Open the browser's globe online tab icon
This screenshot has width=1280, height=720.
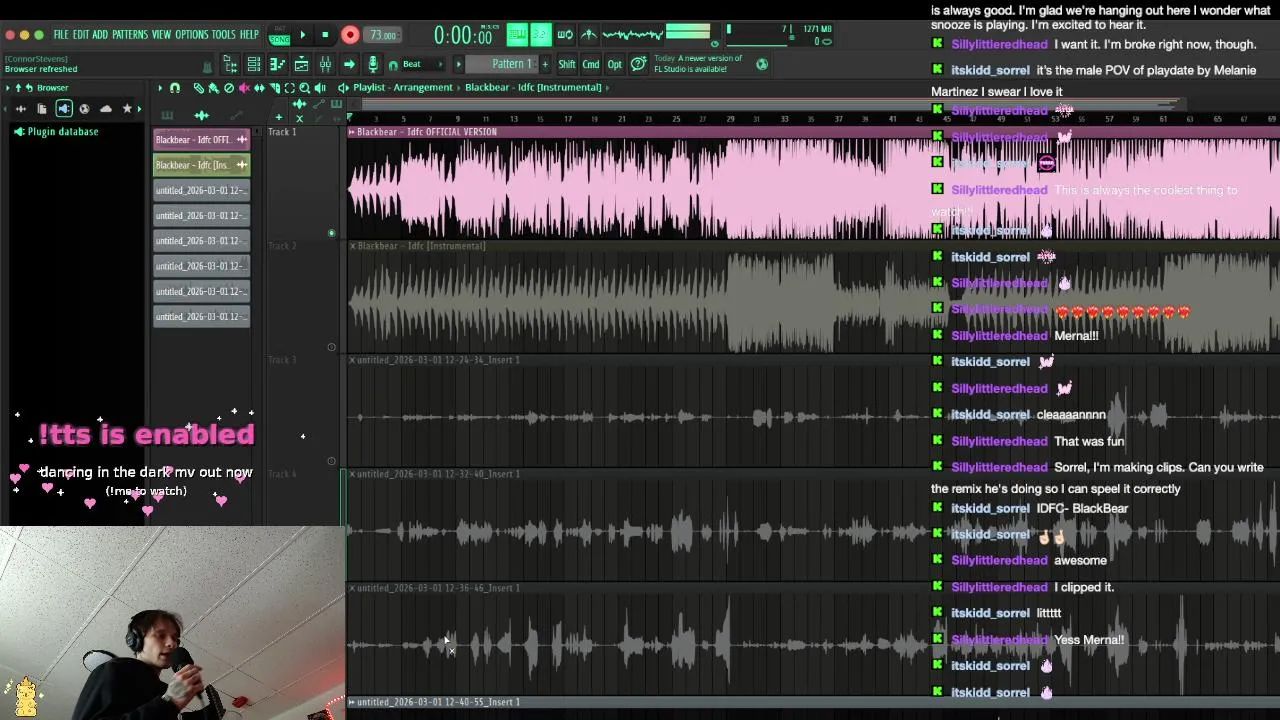click(x=84, y=109)
